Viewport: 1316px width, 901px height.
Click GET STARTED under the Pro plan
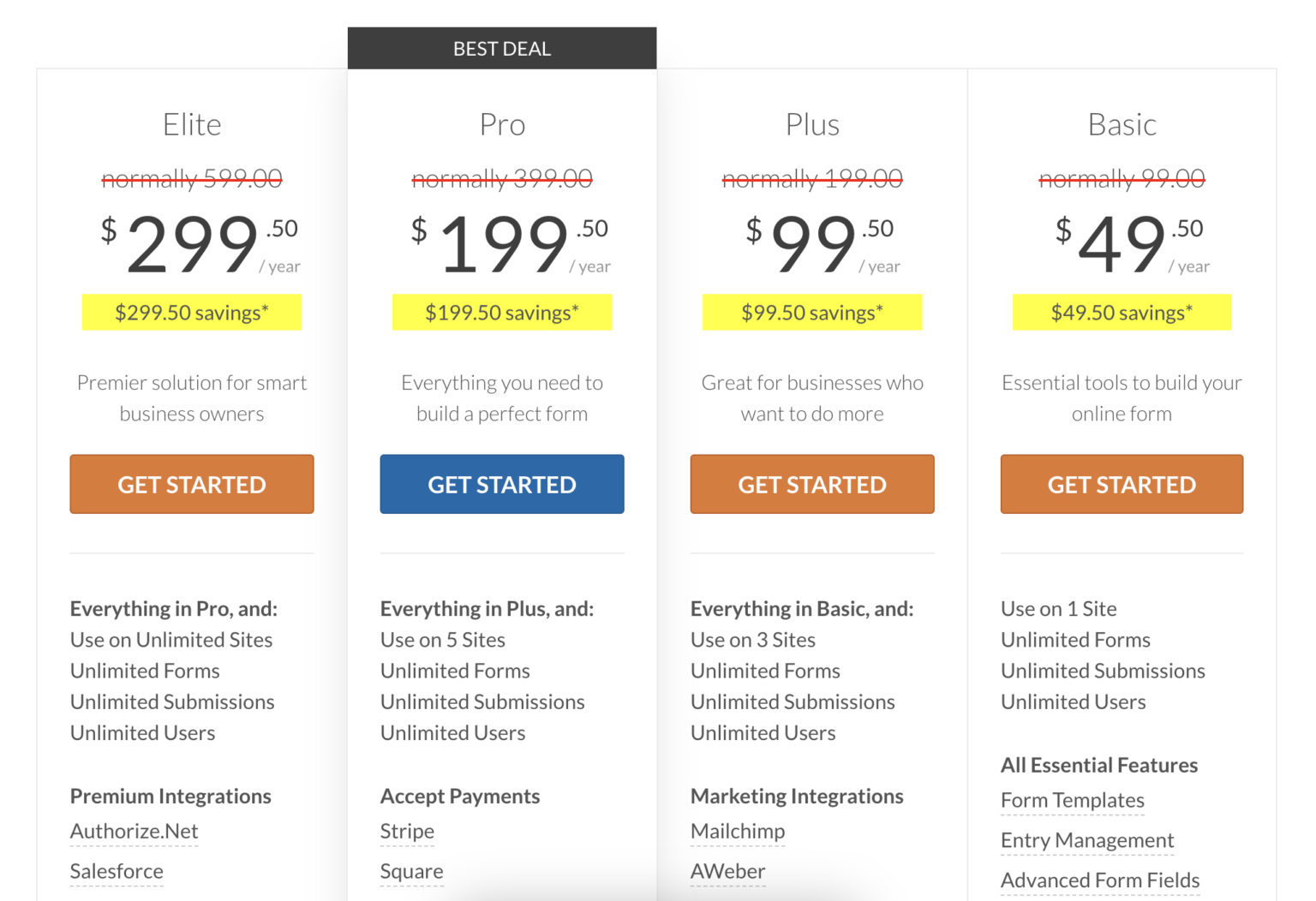coord(501,484)
